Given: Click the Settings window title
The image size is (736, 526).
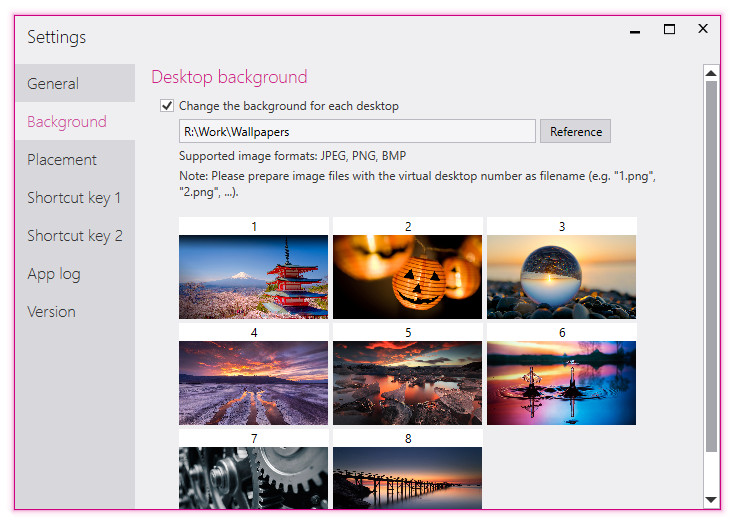Looking at the screenshot, I should [56, 37].
